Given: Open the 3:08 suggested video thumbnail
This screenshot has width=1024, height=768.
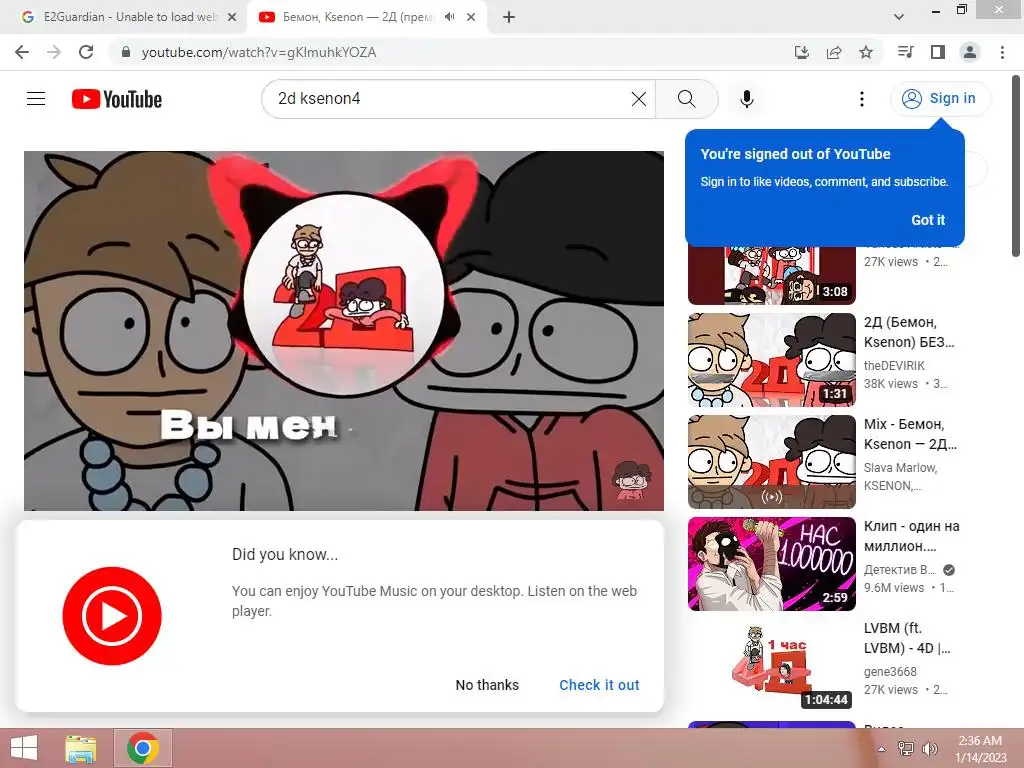Looking at the screenshot, I should click(x=771, y=276).
